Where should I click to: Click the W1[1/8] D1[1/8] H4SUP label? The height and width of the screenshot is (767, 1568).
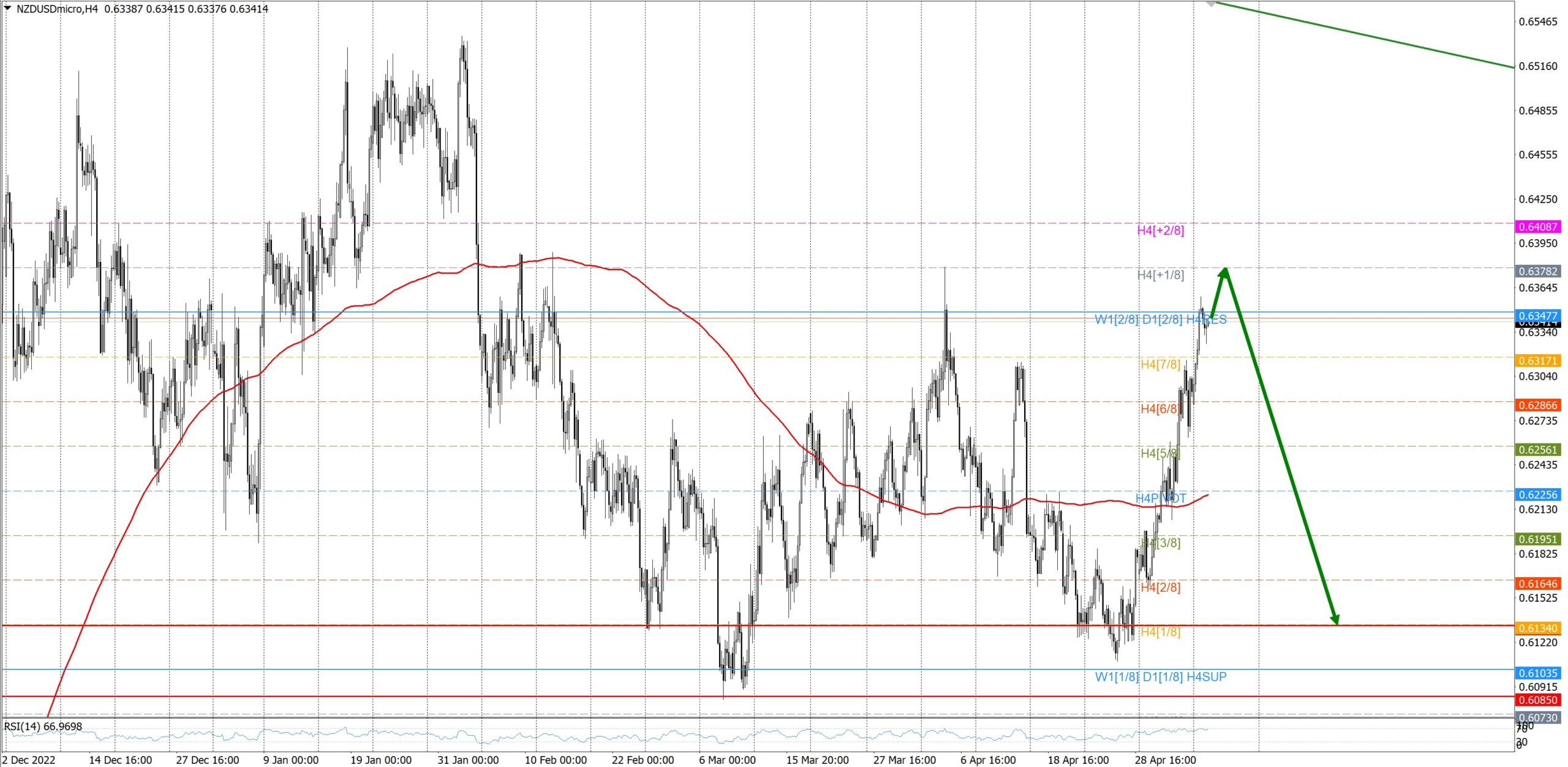[x=1160, y=677]
